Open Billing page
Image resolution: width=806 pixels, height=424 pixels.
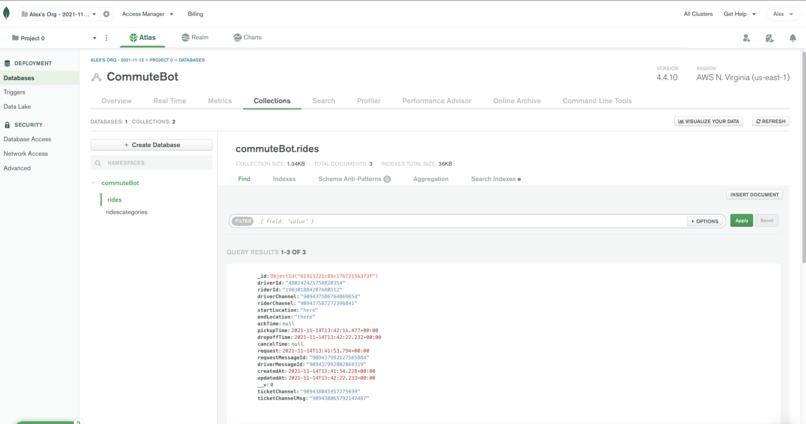(x=195, y=14)
